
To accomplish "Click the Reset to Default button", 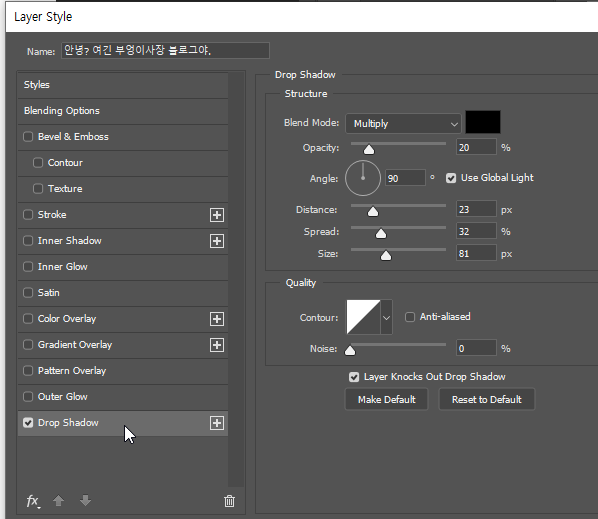I will click(487, 399).
